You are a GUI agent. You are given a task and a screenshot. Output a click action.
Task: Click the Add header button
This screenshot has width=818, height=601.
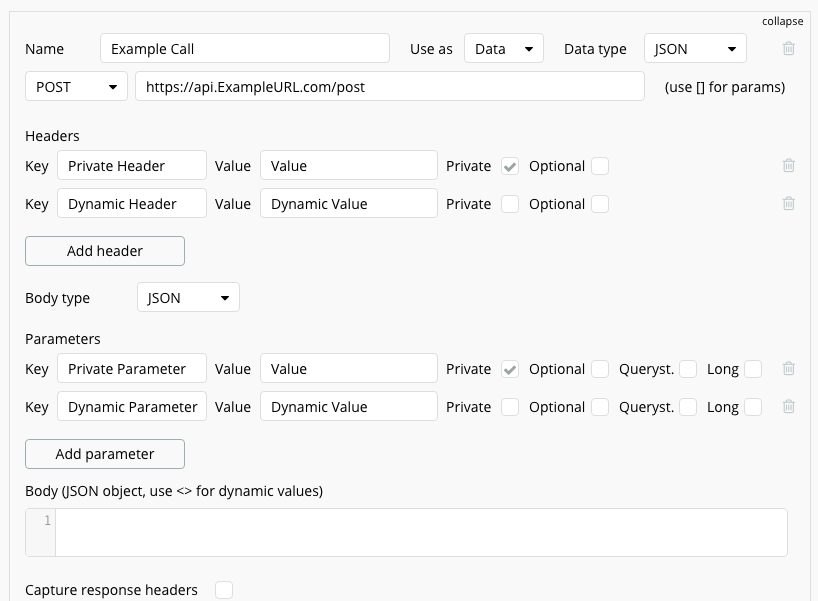[105, 251]
